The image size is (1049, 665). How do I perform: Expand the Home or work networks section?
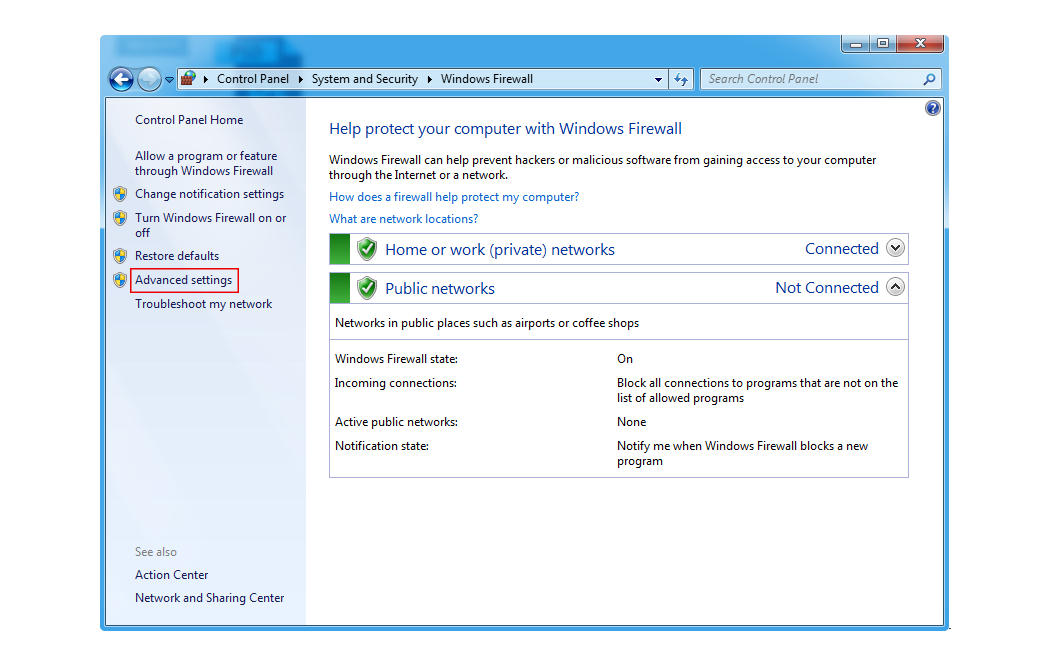point(895,248)
